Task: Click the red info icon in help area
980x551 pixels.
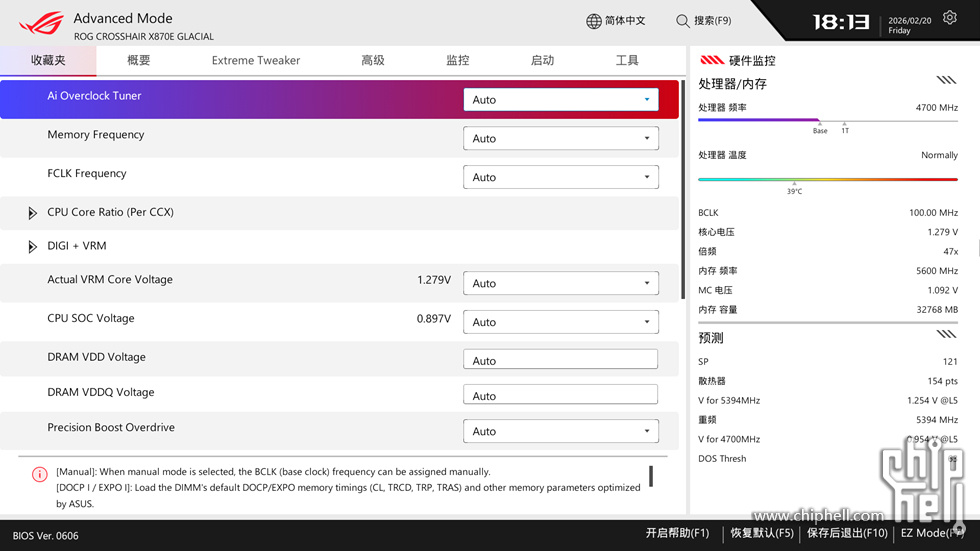Action: coord(39,474)
